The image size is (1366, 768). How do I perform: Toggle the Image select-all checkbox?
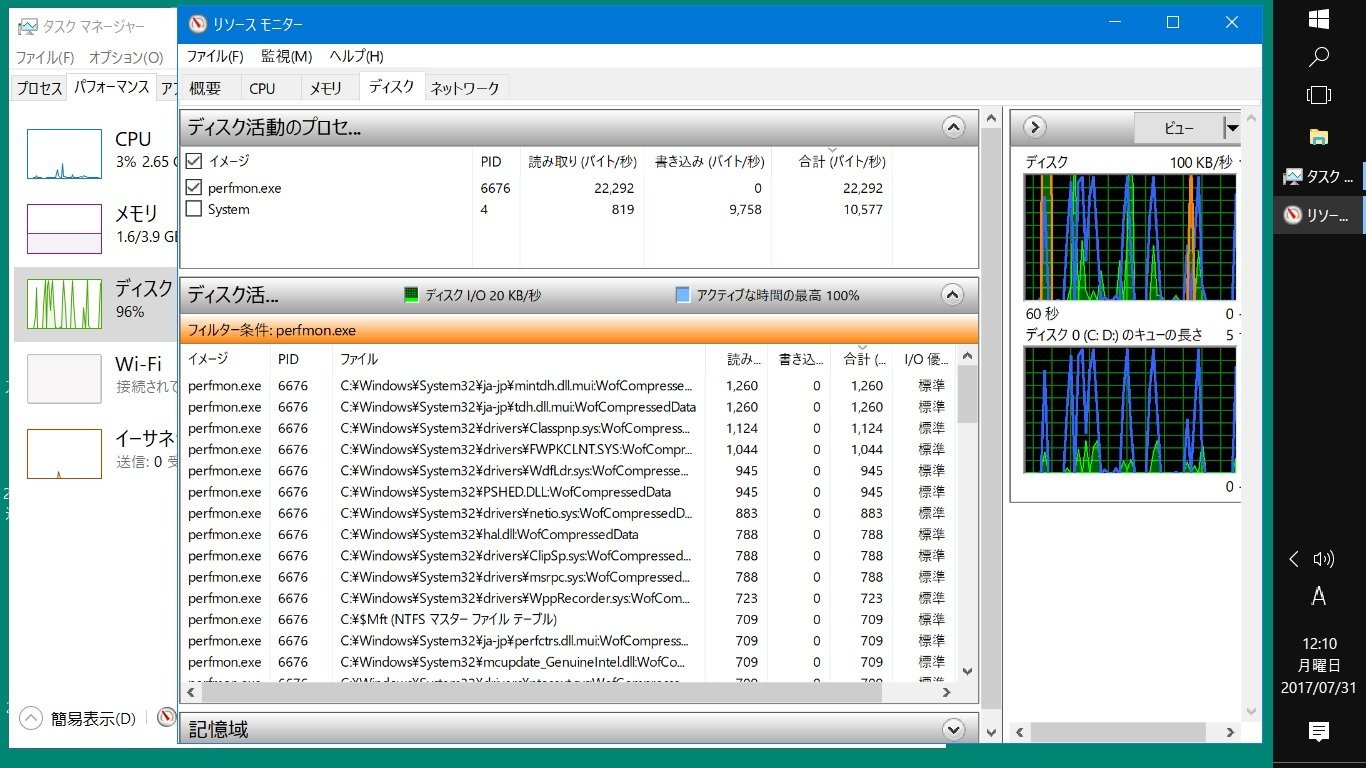pyautogui.click(x=194, y=161)
